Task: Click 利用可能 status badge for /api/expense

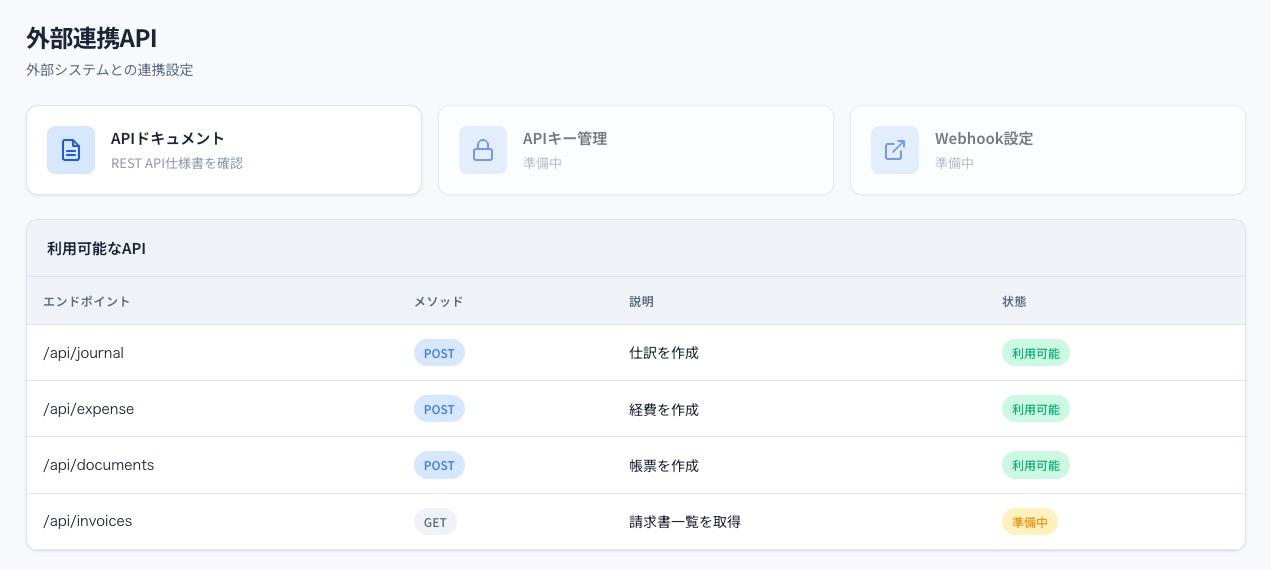Action: pyautogui.click(x=1035, y=409)
